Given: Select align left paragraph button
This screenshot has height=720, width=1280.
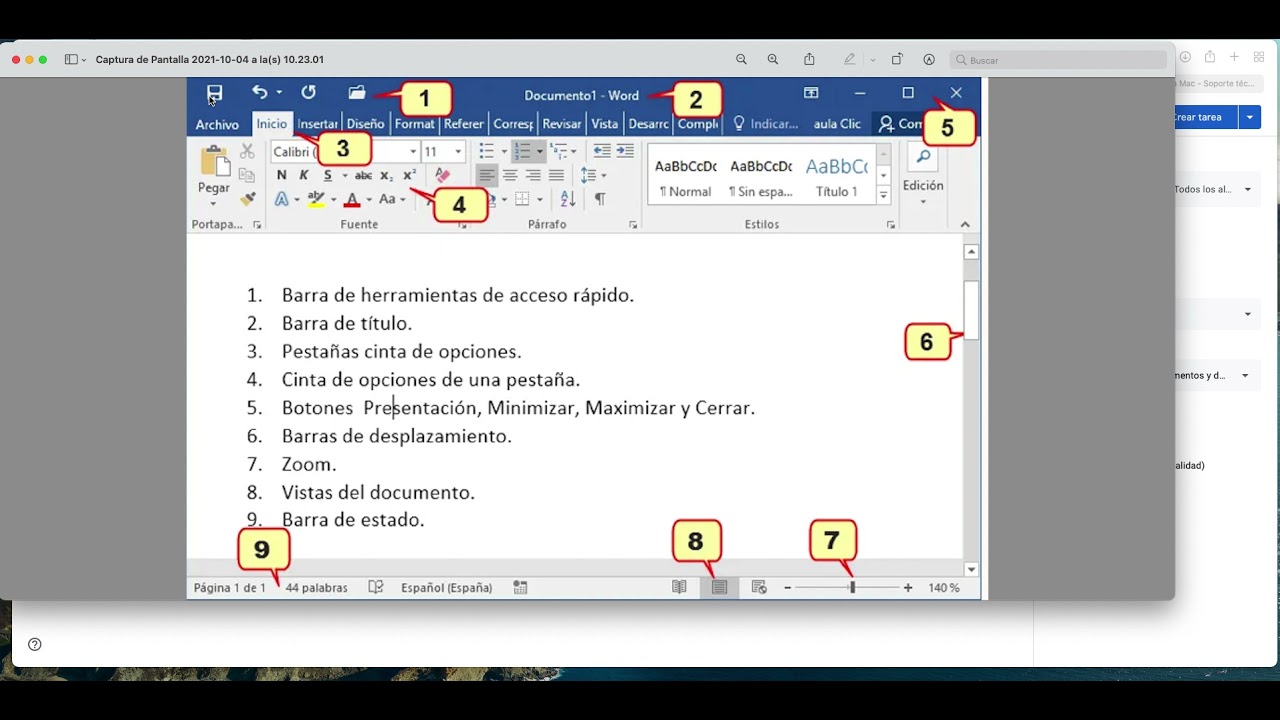Looking at the screenshot, I should coord(487,175).
